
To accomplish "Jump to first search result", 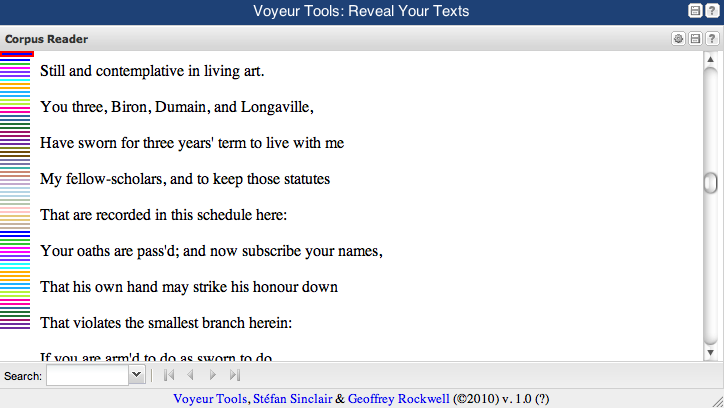I will point(169,375).
